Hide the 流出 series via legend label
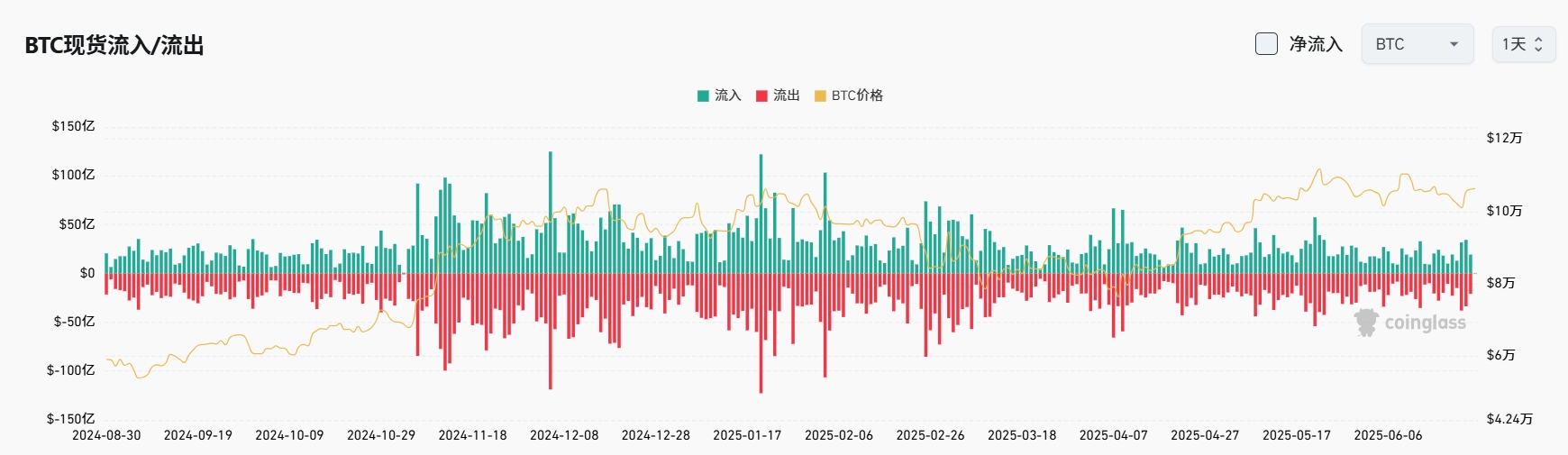This screenshot has height=455, width=1568. point(787,96)
